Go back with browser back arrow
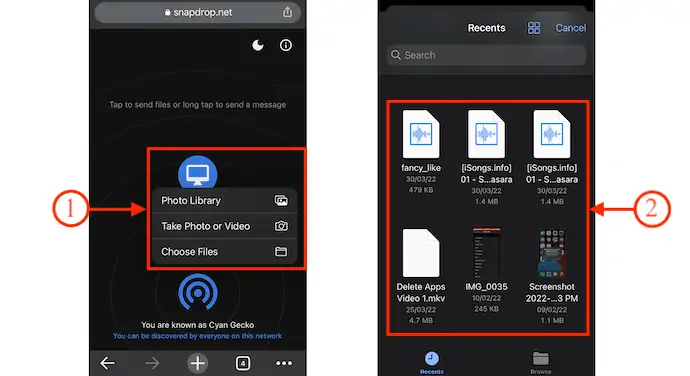690x376 pixels. [x=107, y=363]
